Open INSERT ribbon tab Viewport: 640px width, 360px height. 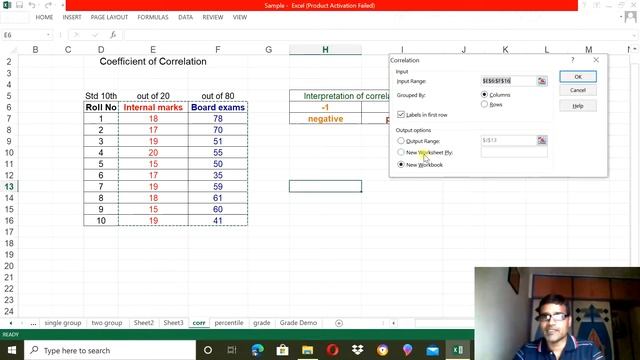point(72,17)
